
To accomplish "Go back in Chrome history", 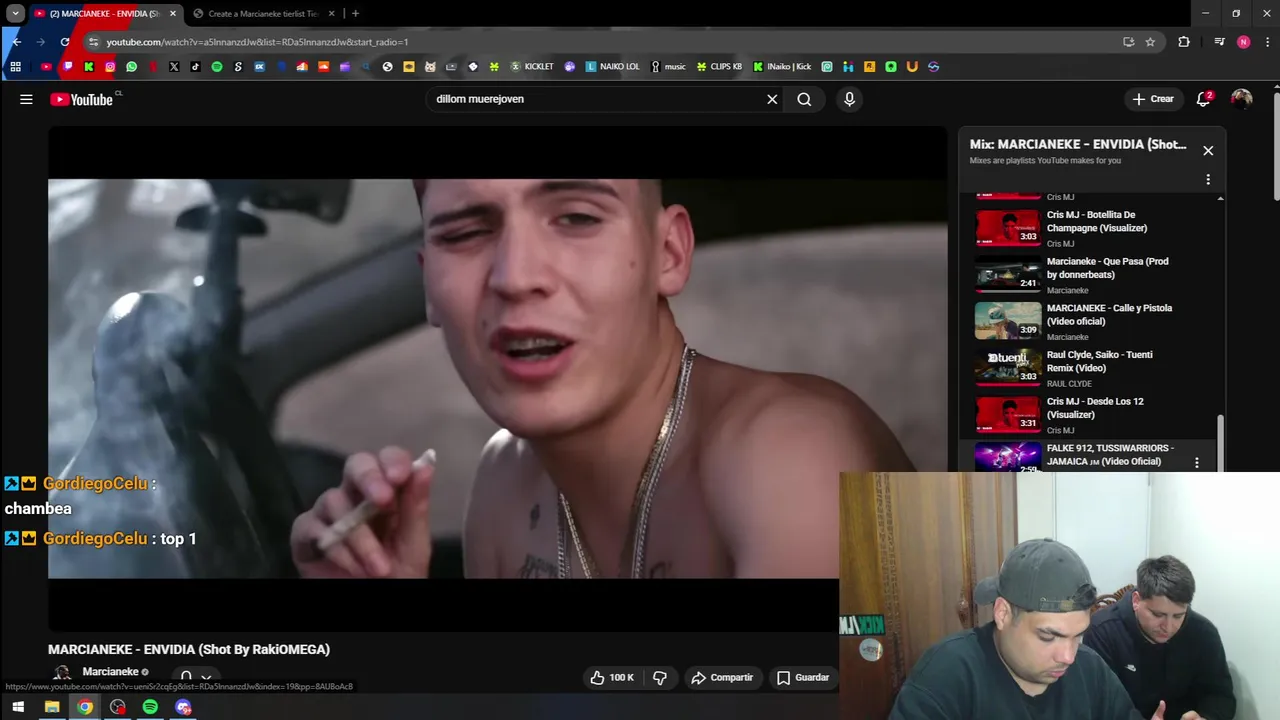I will 16,42.
